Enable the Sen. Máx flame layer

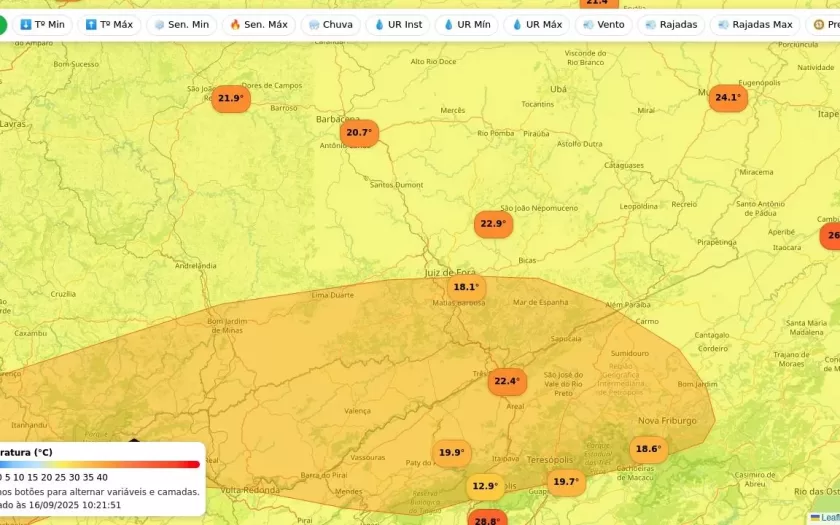(x=258, y=24)
